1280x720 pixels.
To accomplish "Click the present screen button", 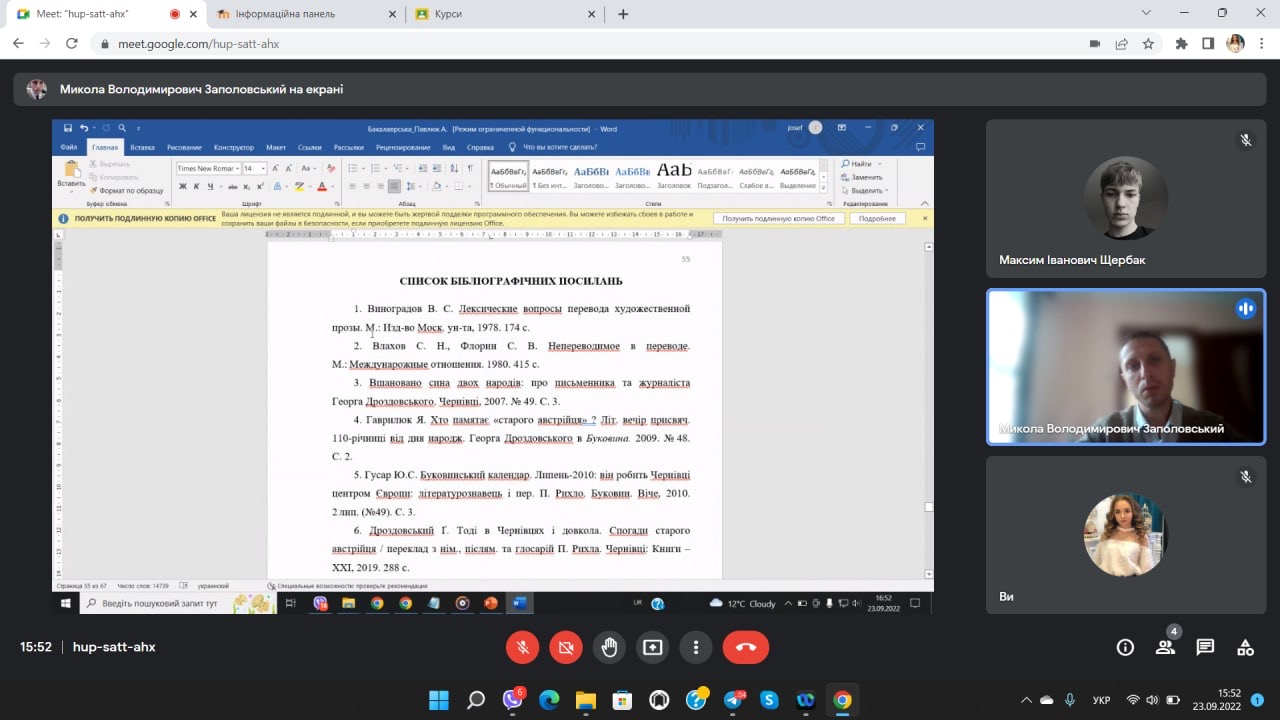I will coord(652,647).
